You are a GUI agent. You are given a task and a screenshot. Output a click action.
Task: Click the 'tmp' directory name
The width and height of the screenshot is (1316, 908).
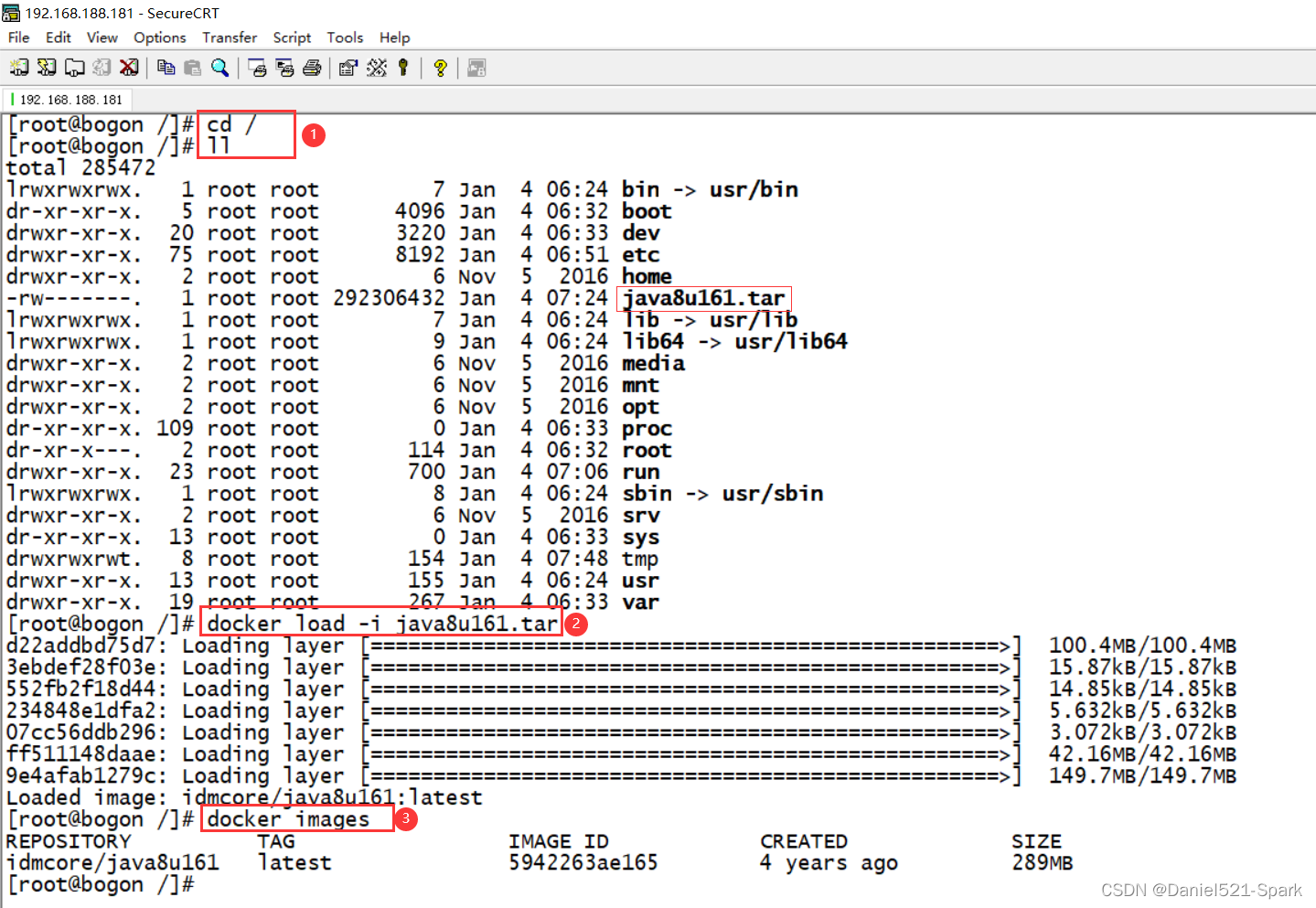641,560
